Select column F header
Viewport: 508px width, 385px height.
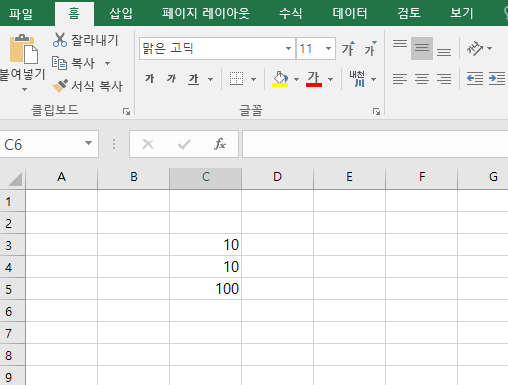point(422,177)
